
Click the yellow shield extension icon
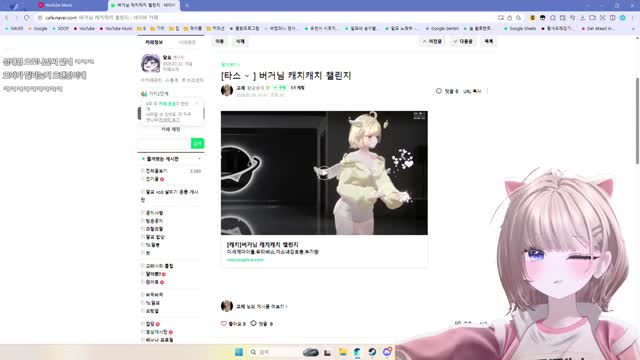click(532, 18)
